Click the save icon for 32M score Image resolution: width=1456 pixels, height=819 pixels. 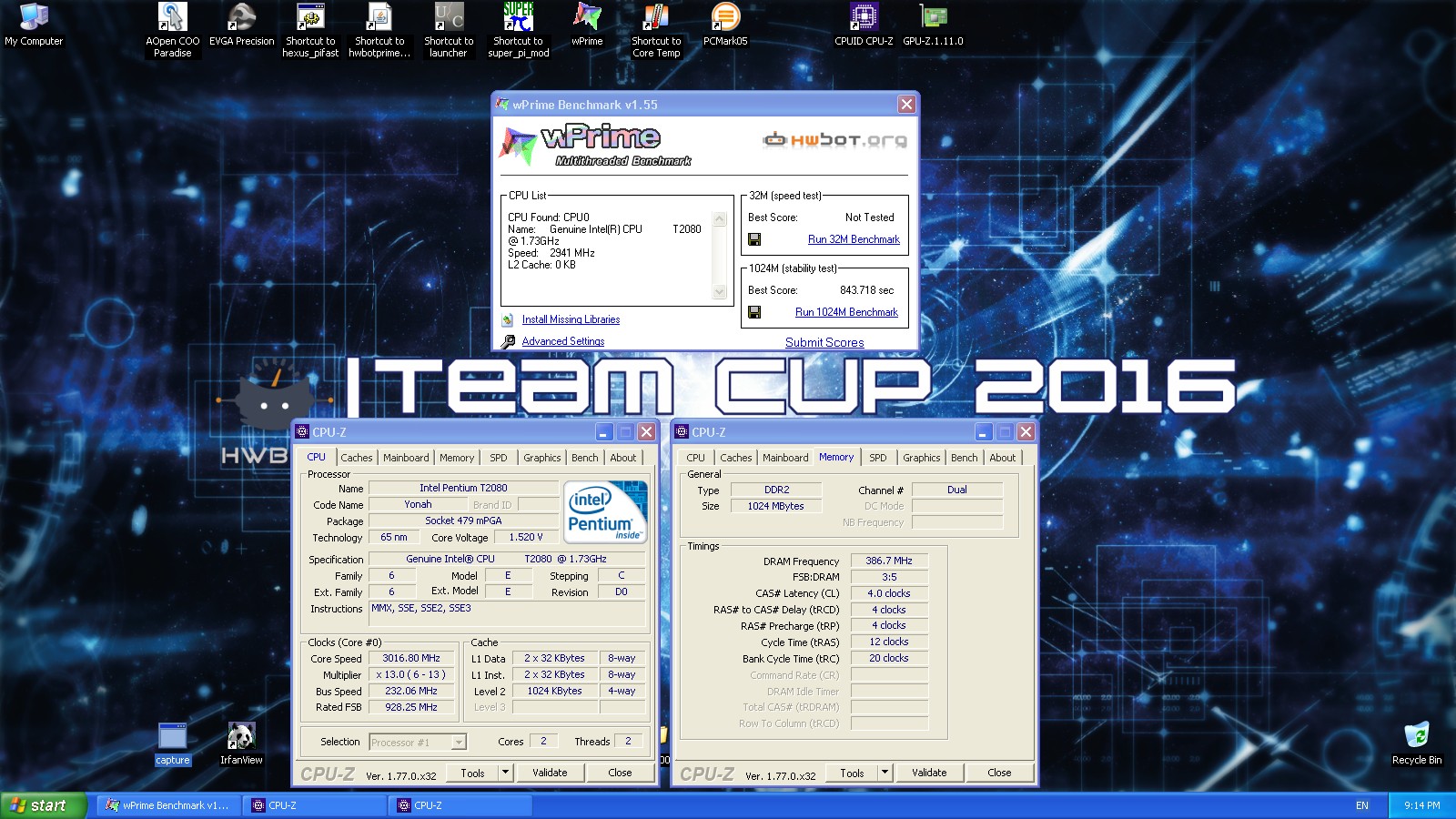pos(754,239)
